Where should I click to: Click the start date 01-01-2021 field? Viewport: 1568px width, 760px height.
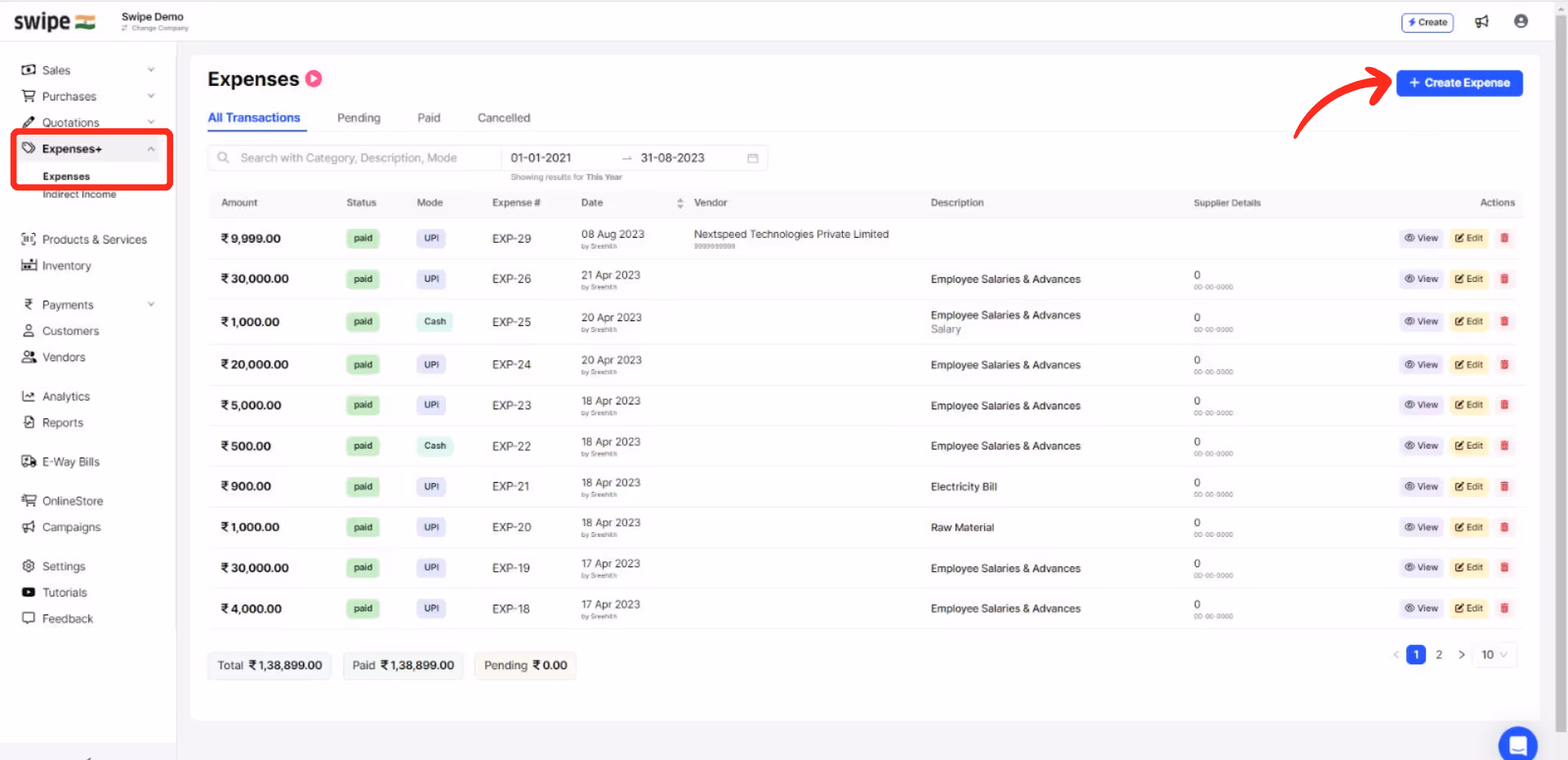pos(541,159)
